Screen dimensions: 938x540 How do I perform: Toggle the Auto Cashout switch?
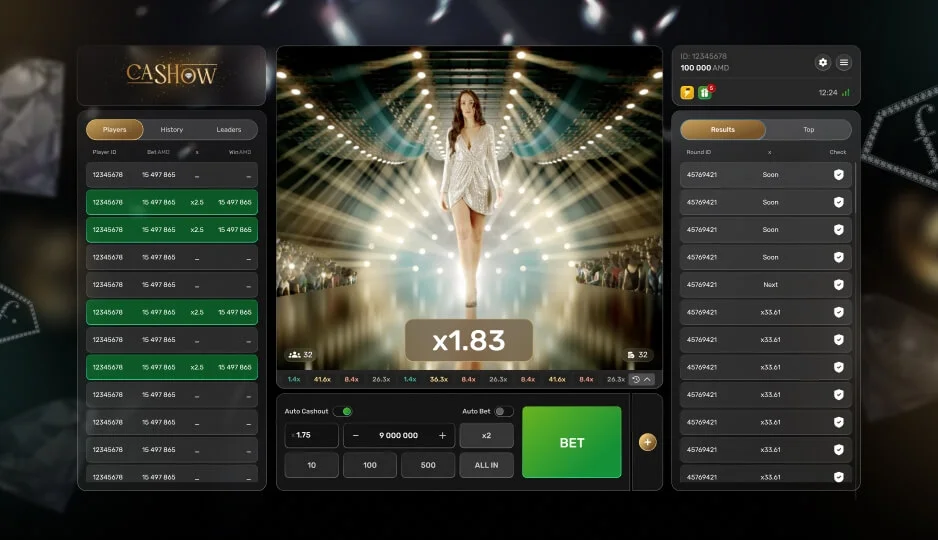click(343, 411)
